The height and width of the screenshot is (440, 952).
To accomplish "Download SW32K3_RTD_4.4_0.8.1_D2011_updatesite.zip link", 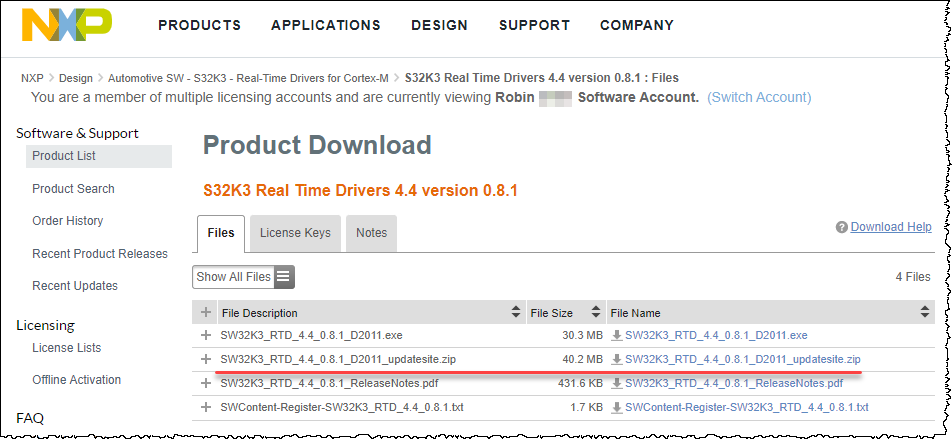I will click(x=743, y=359).
